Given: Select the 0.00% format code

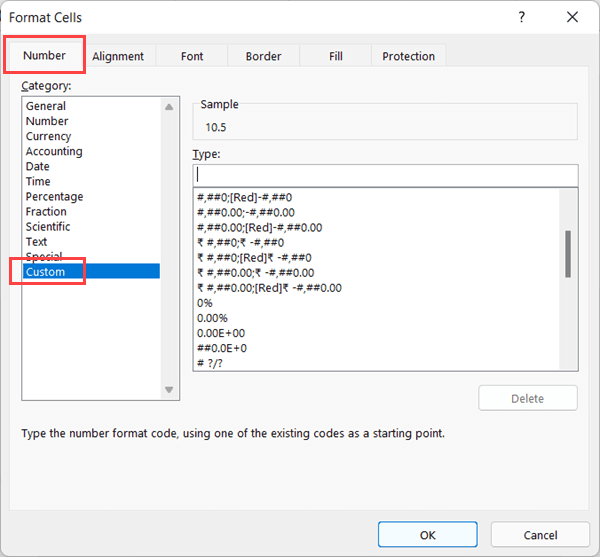Looking at the screenshot, I should [x=212, y=318].
